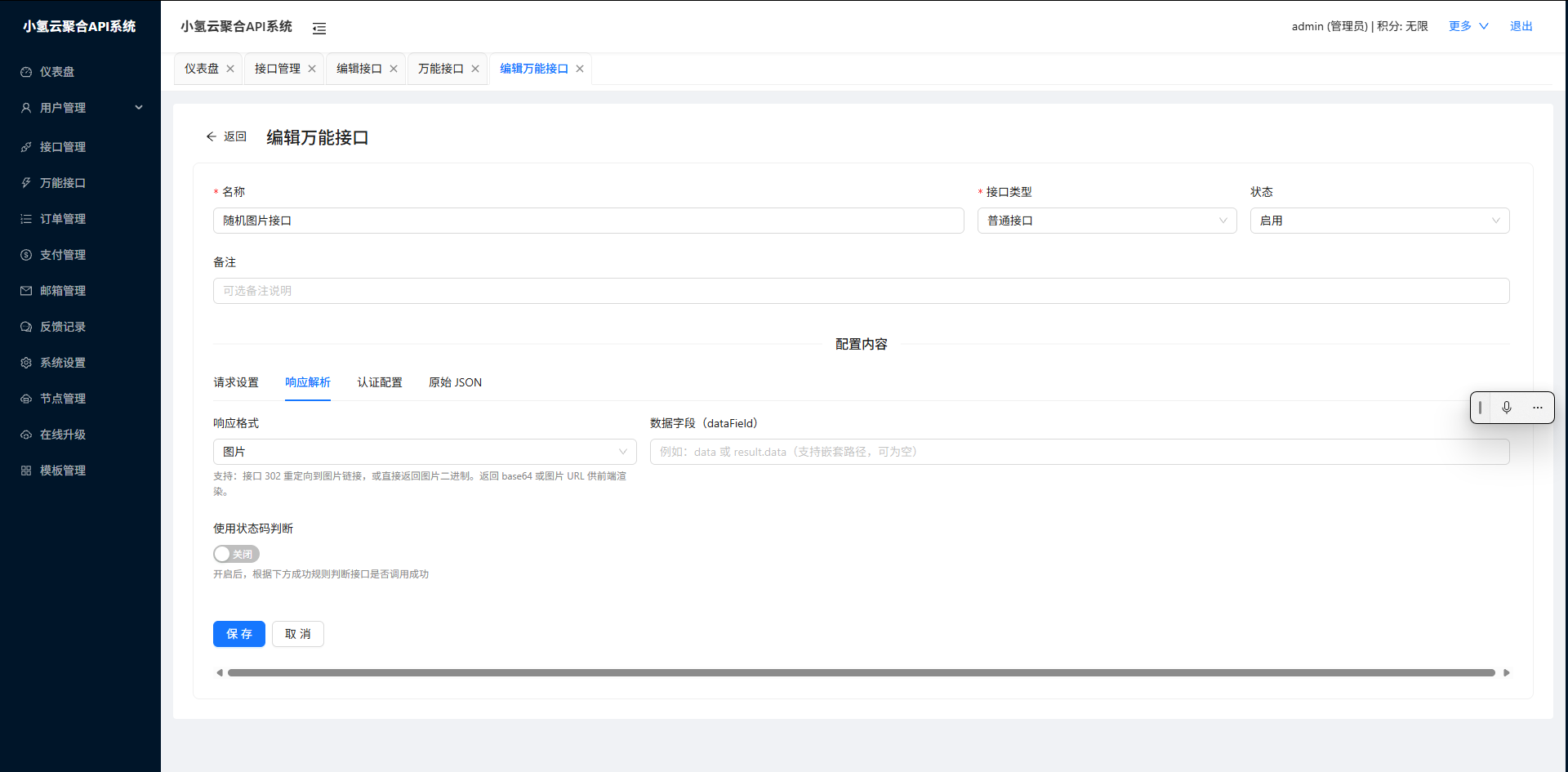Switch to the 请求设置 tab

(236, 382)
